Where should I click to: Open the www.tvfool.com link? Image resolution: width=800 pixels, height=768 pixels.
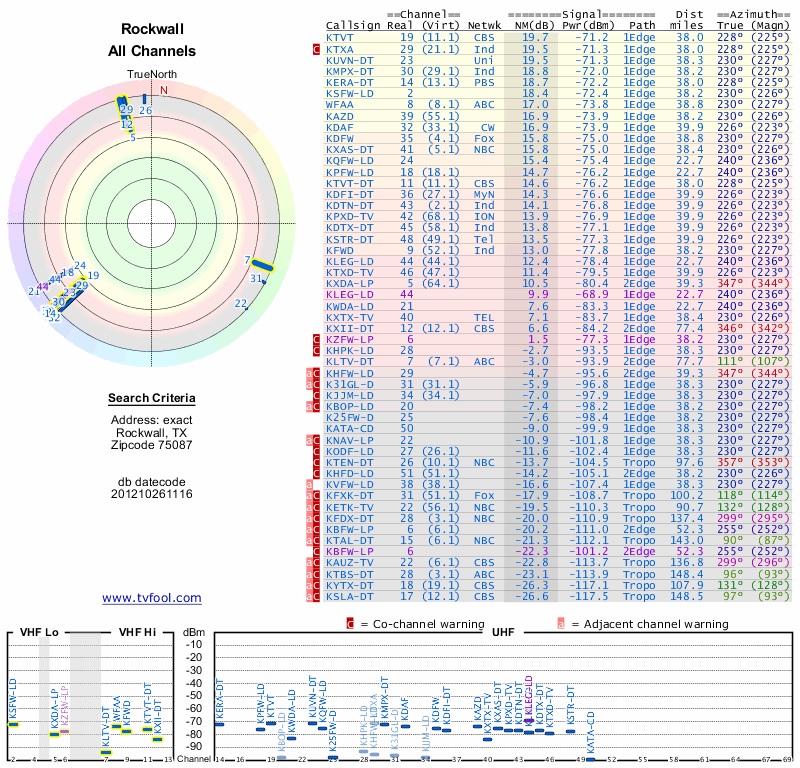(152, 598)
